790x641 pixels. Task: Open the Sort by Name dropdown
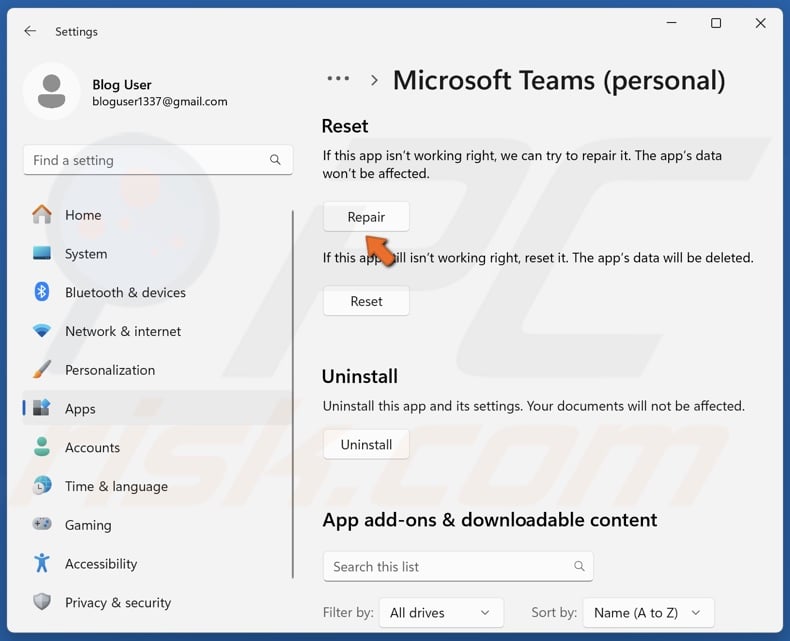647,613
